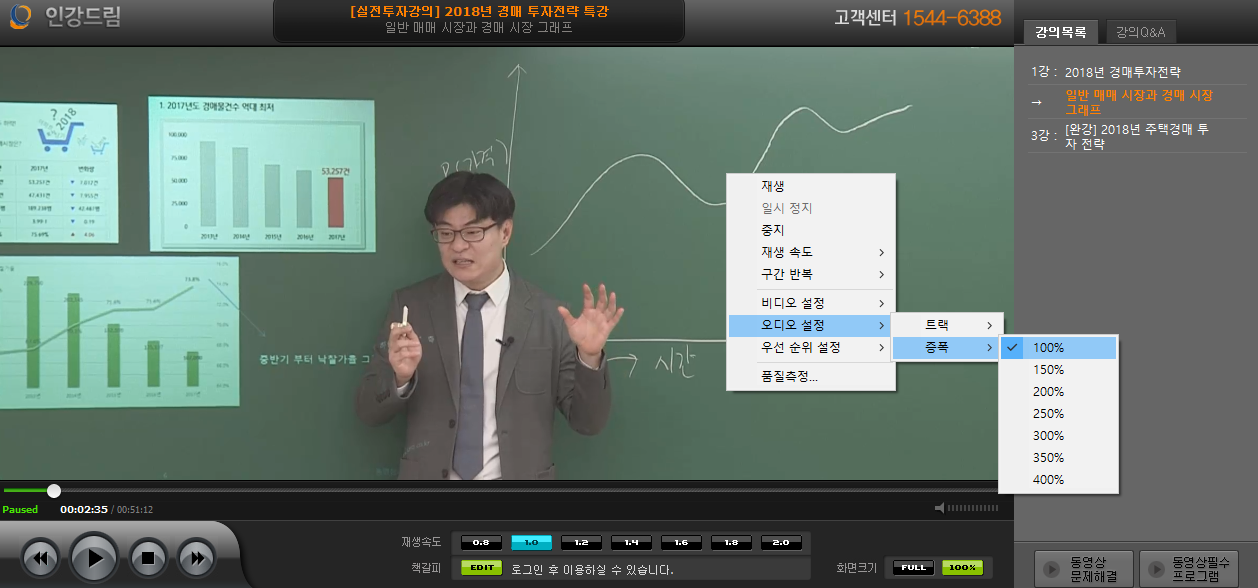Mute audio with the speaker icon

click(939, 508)
